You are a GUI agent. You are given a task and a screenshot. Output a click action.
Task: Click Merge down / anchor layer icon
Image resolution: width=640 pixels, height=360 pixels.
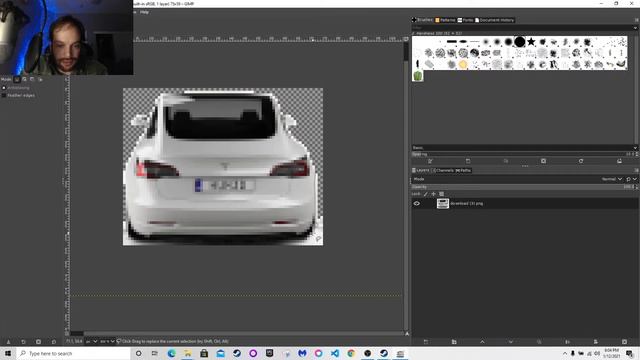(x=567, y=342)
